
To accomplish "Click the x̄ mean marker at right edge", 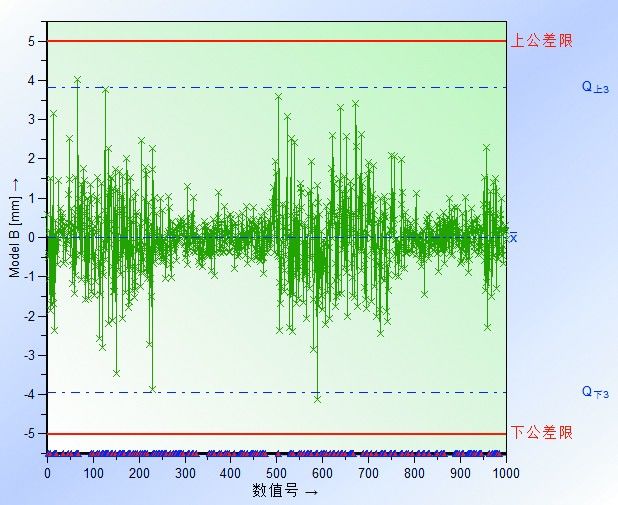I will click(514, 238).
